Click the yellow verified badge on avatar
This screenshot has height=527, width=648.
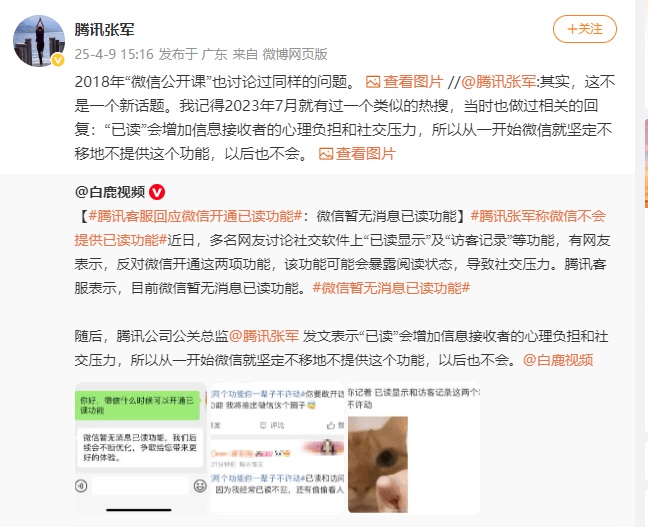point(58,60)
